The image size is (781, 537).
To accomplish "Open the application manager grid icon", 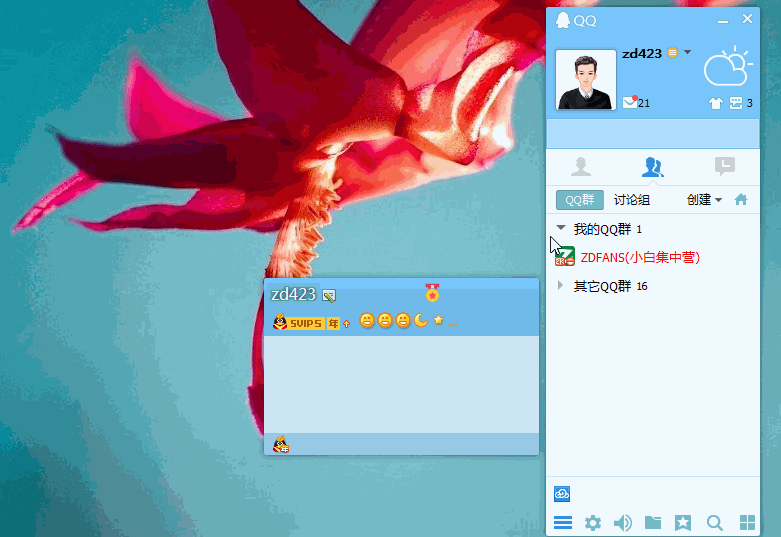I will [x=746, y=522].
